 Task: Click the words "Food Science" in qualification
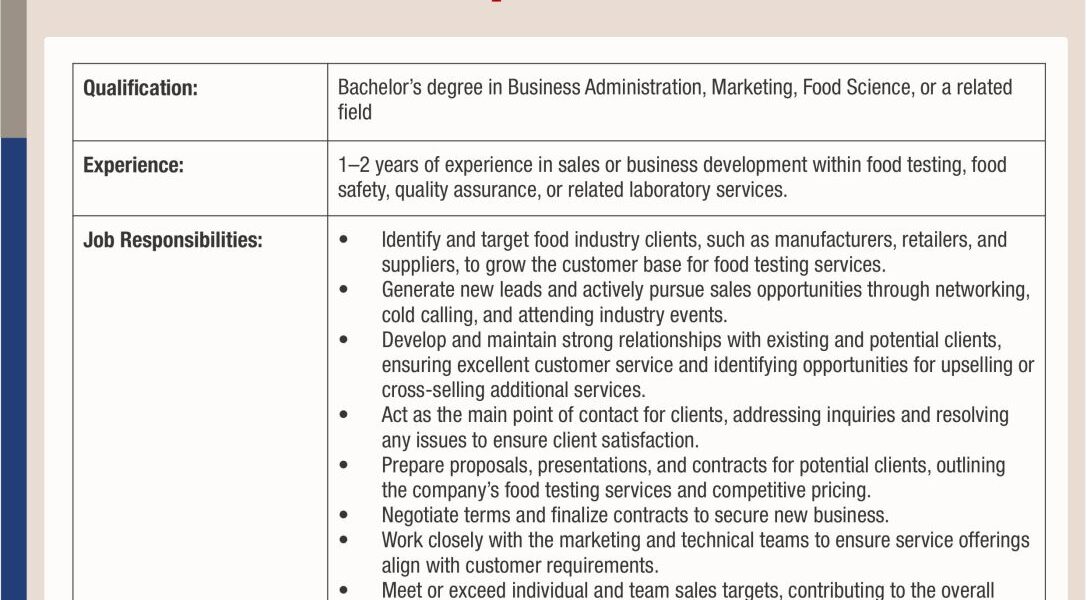click(x=857, y=88)
